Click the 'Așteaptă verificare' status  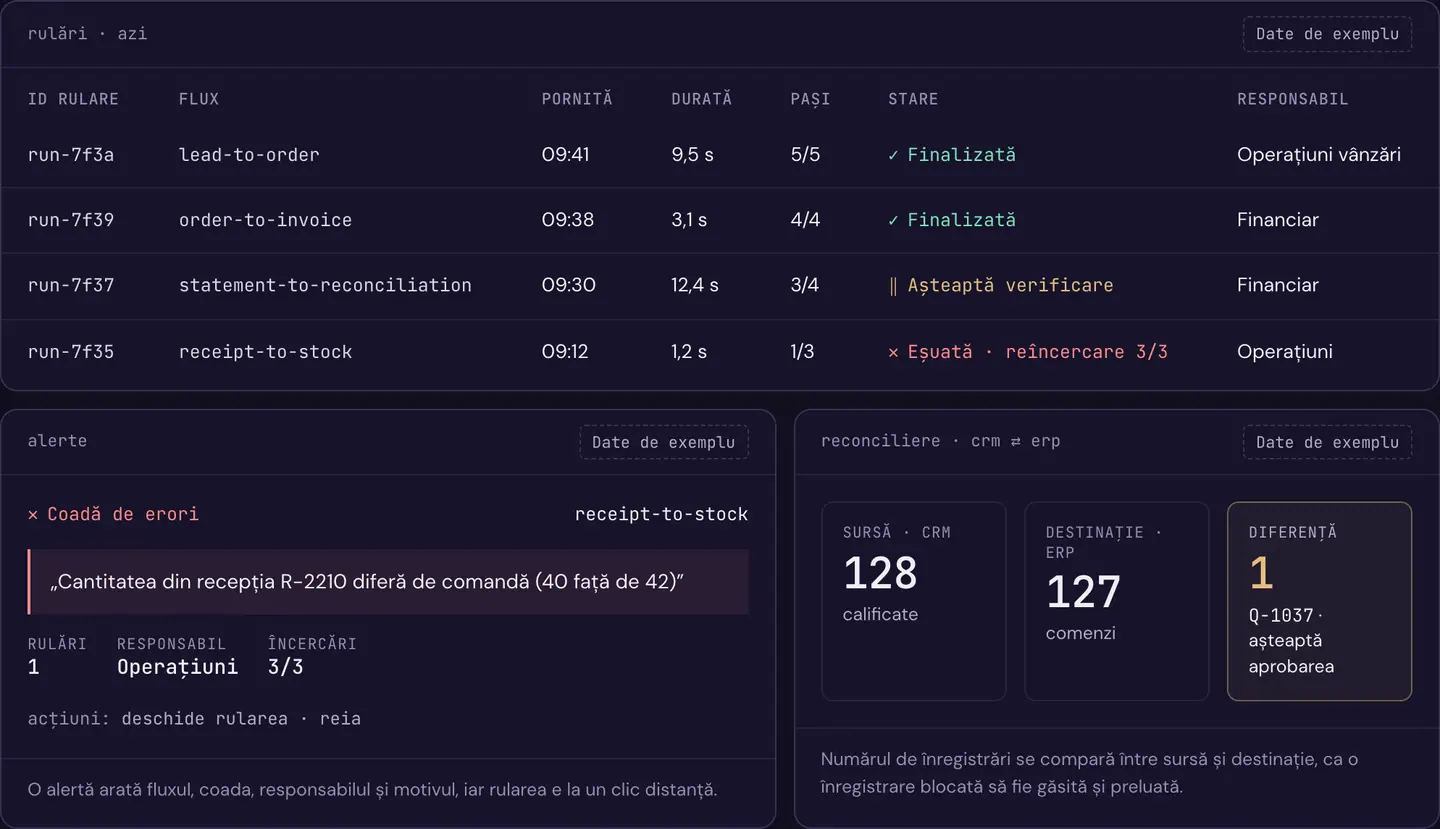tap(1001, 285)
